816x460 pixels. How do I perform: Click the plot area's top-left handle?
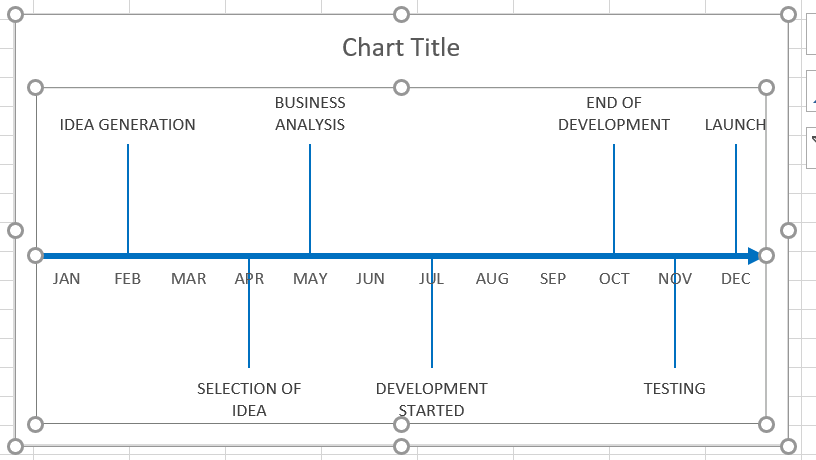36,88
